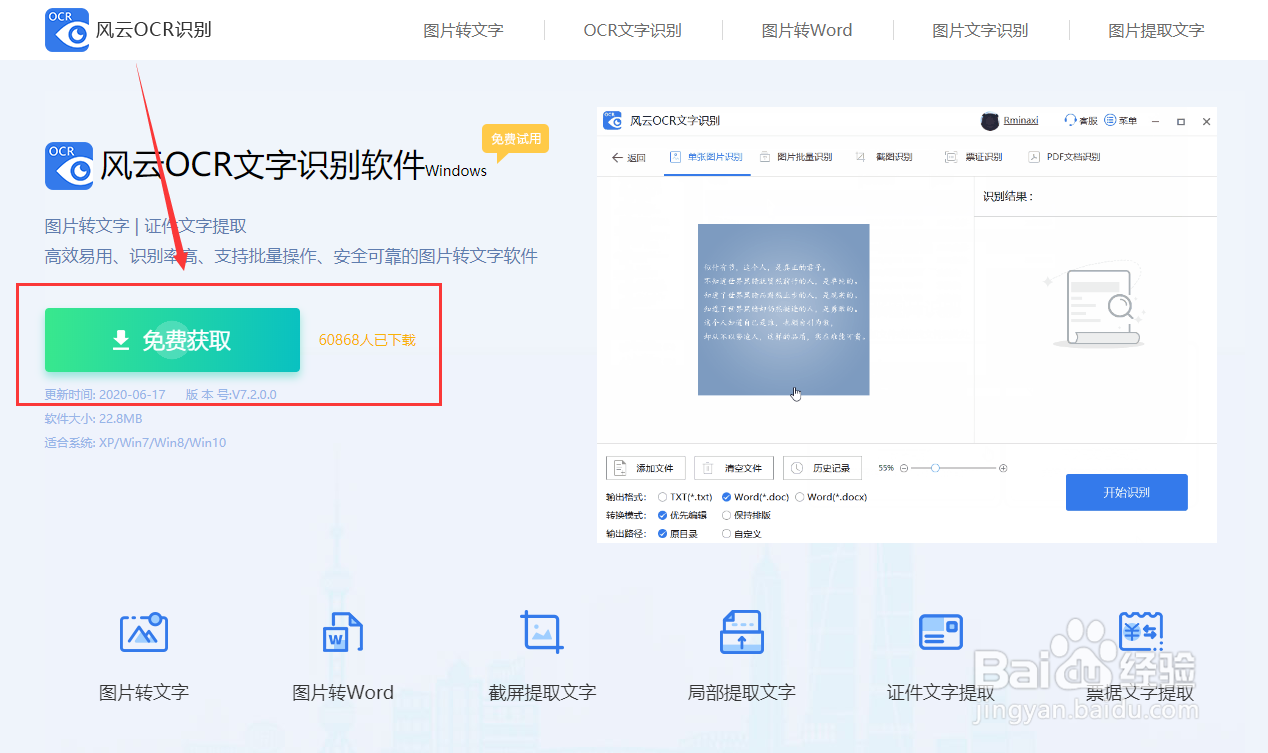The width and height of the screenshot is (1268, 753).
Task: Click the 免费获取 download button
Action: pos(172,340)
